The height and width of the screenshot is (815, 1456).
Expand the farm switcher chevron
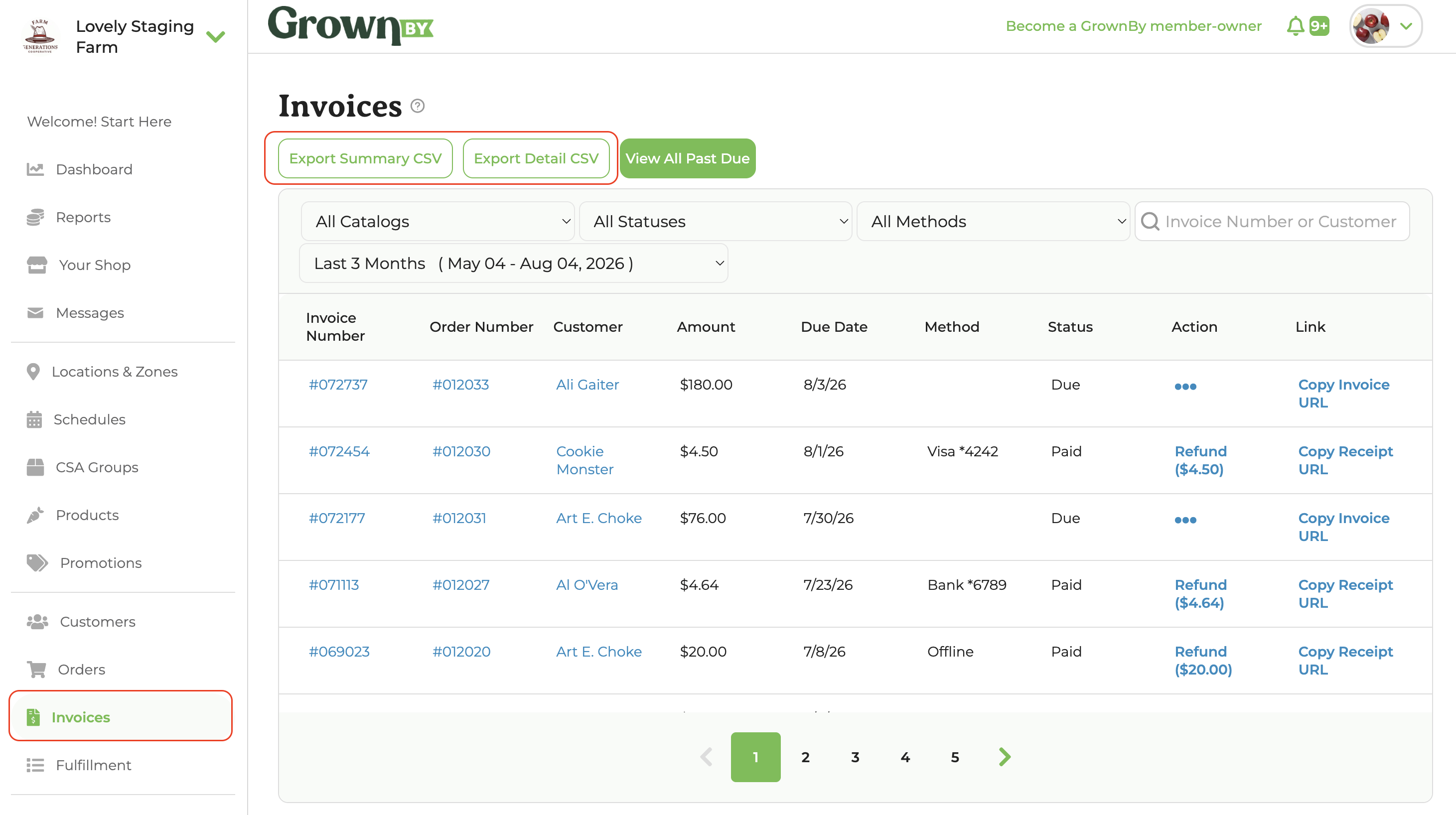click(x=216, y=37)
